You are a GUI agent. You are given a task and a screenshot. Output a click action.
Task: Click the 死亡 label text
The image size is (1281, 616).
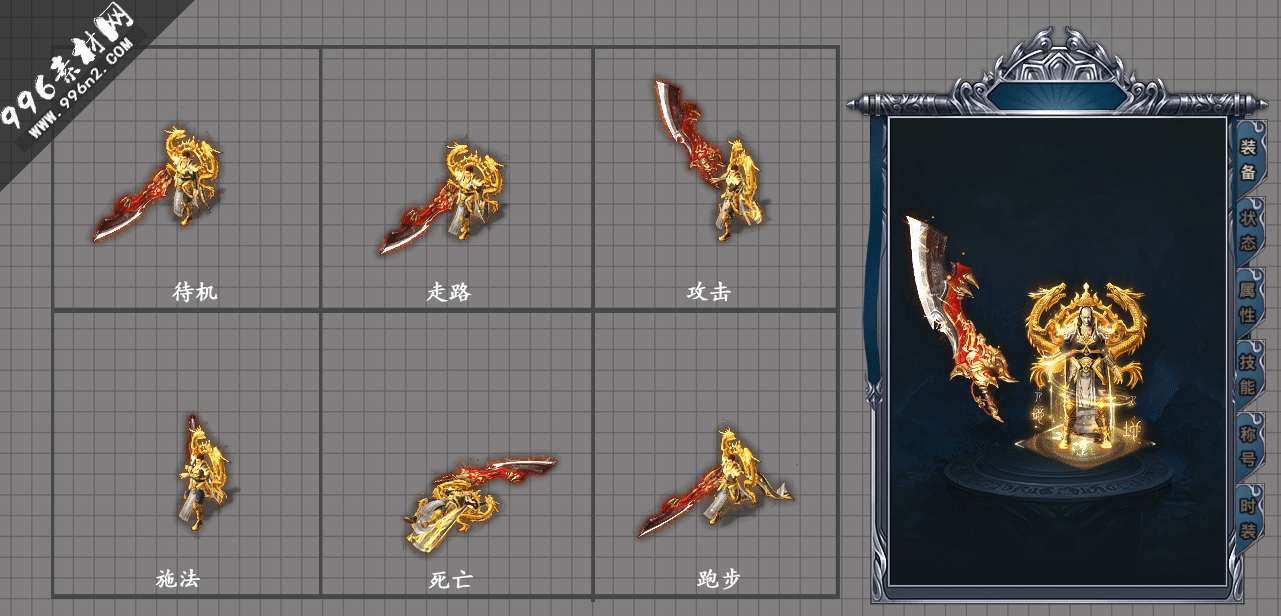tap(450, 579)
